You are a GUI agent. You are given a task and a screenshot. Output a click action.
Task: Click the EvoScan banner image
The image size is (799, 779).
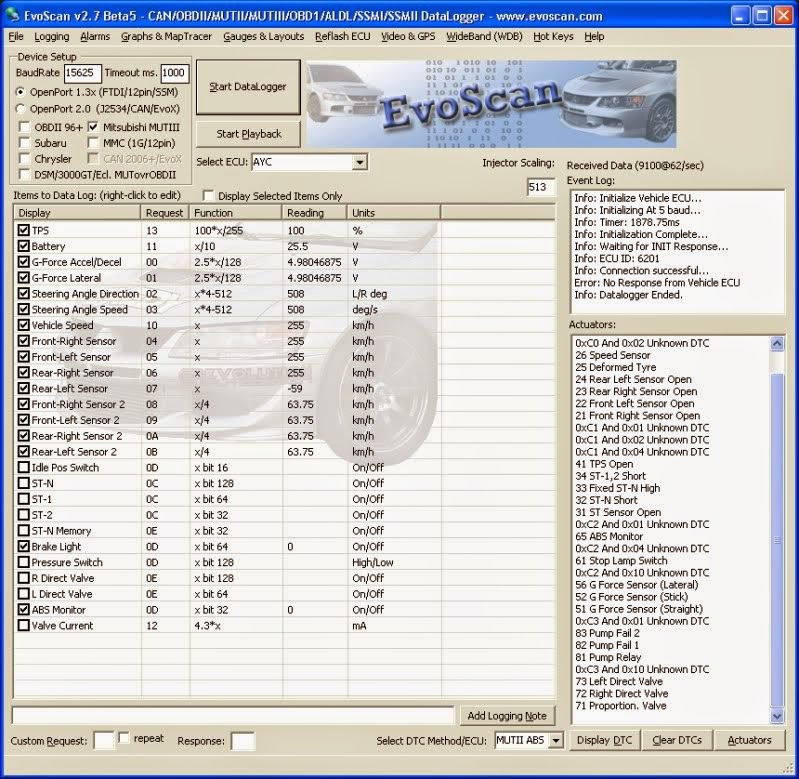[x=491, y=104]
